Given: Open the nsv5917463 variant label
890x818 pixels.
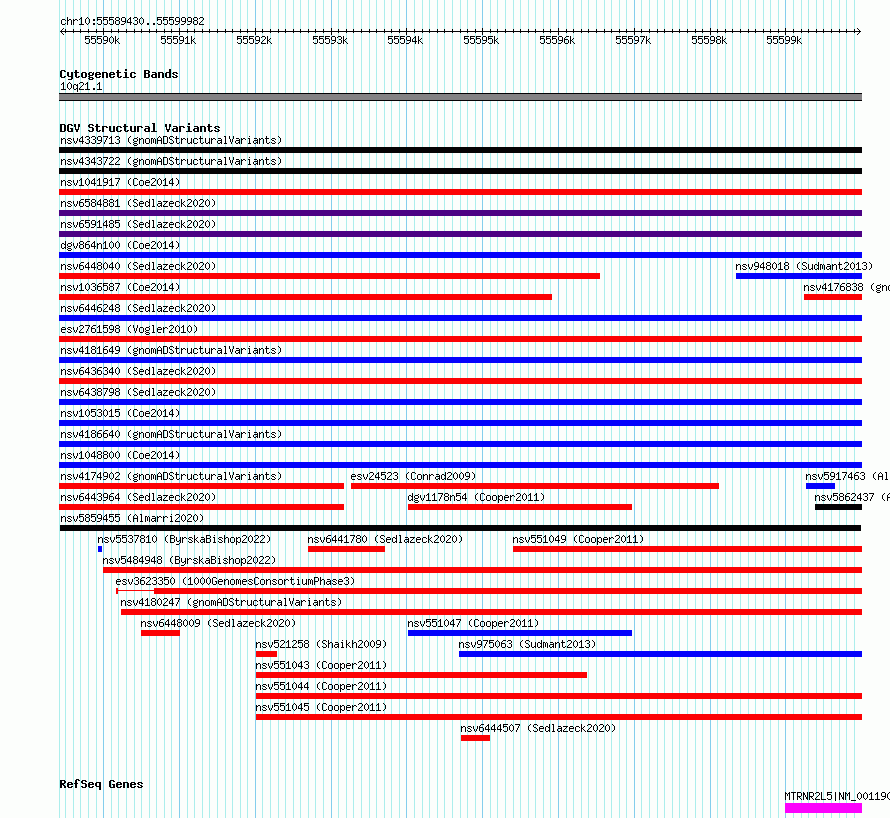Looking at the screenshot, I should 847,476.
